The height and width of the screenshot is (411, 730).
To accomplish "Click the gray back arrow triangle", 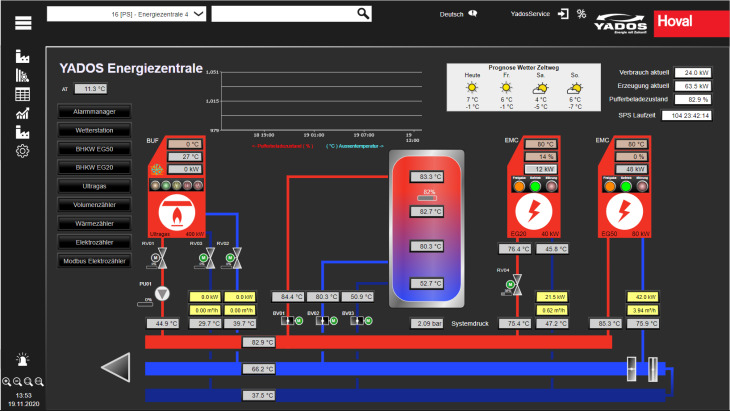I will click(116, 367).
